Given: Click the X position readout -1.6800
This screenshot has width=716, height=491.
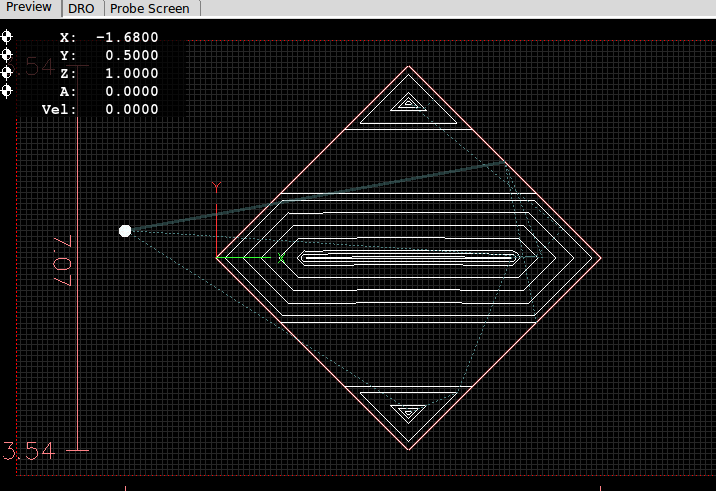Looking at the screenshot, I should coord(126,38).
